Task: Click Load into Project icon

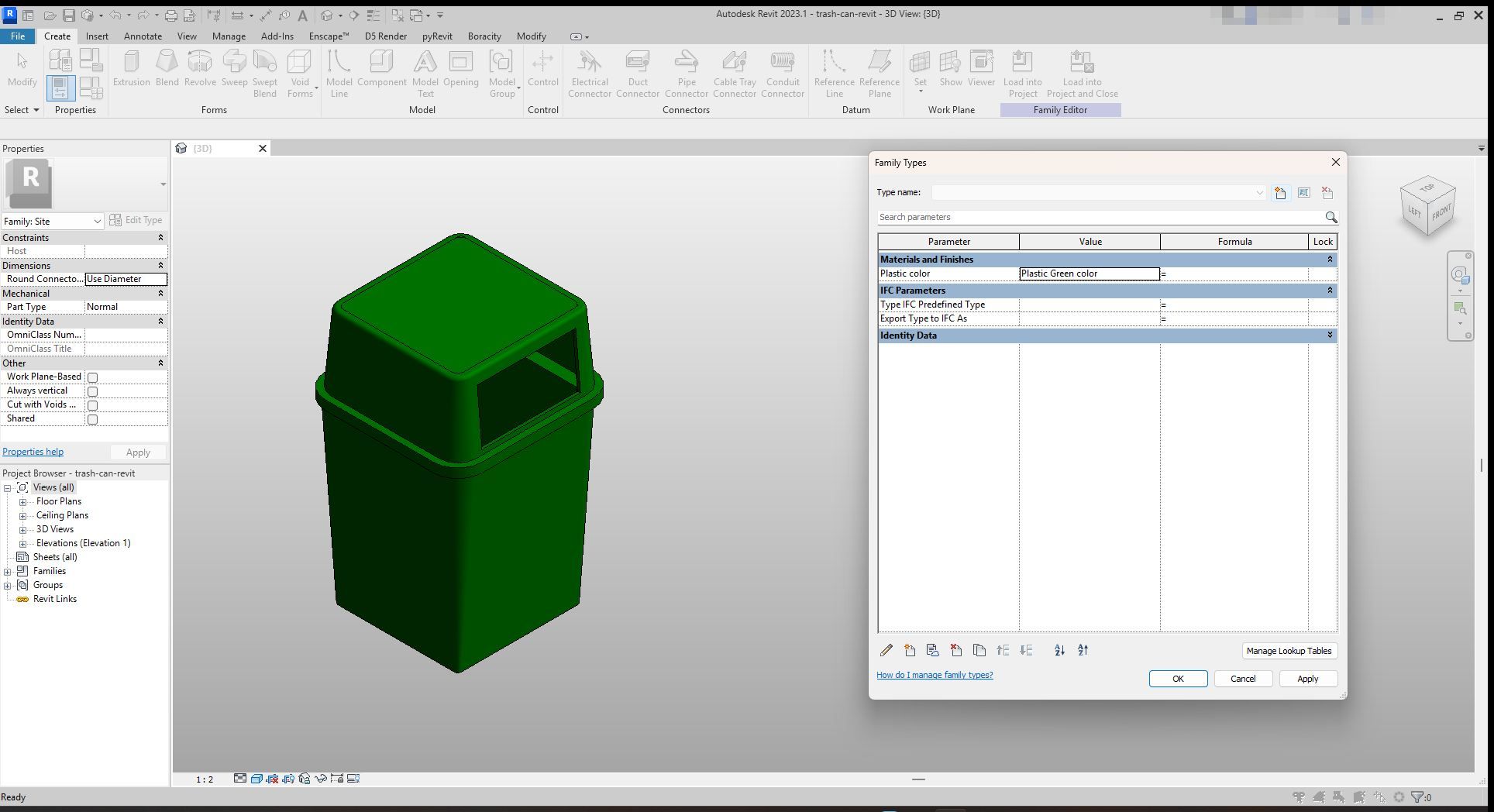Action: coord(1022,74)
